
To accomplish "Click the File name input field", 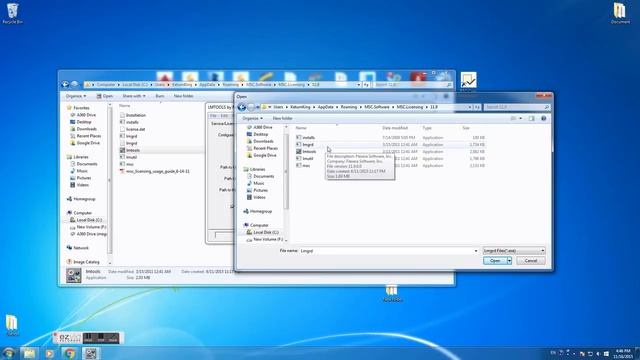I will pos(386,251).
